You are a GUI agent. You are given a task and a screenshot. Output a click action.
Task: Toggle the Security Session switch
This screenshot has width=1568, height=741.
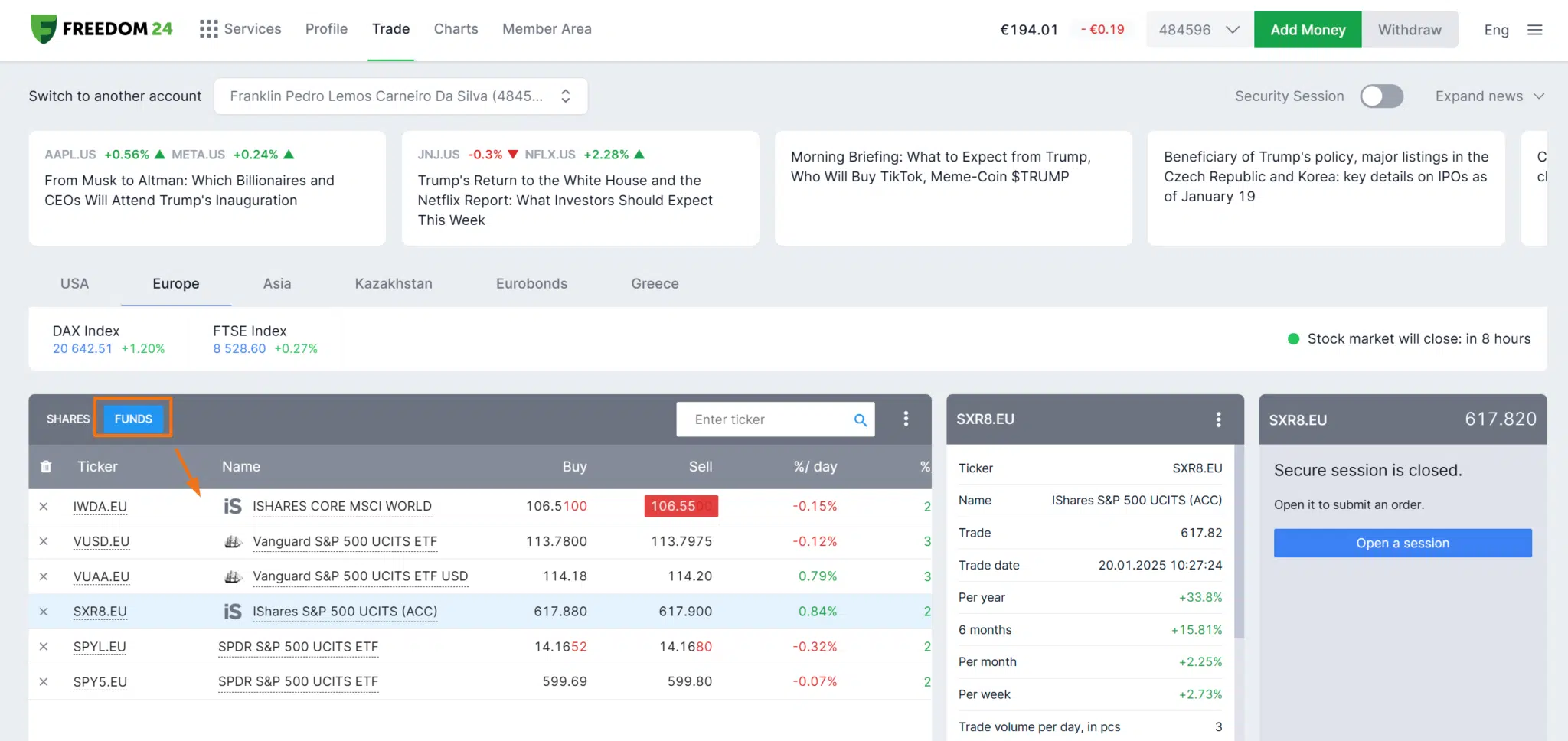click(1381, 96)
